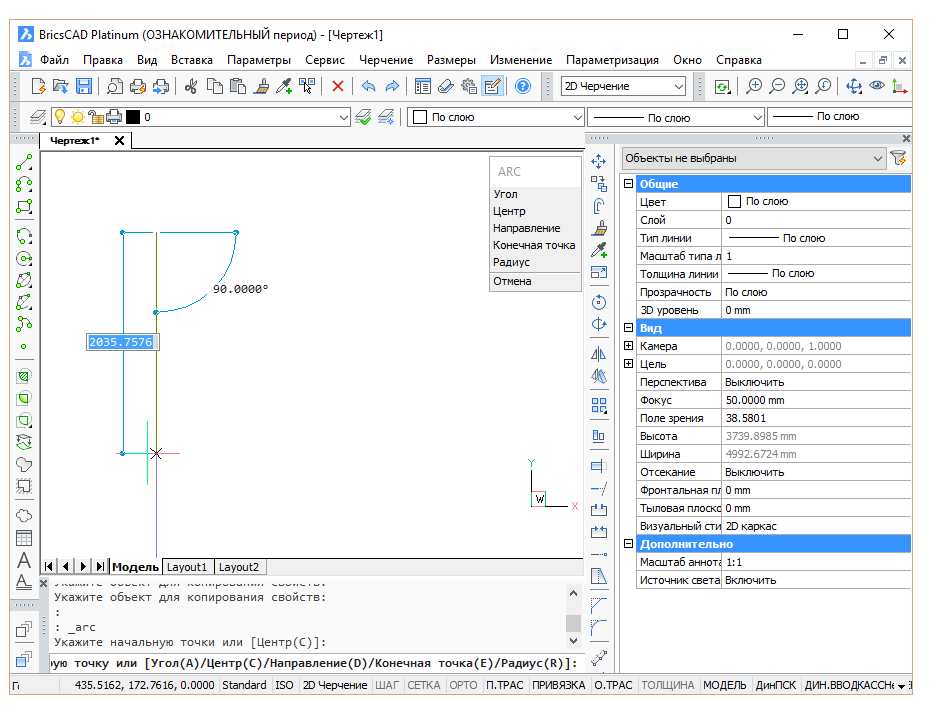Switch to the Layout1 tab
This screenshot has height=719, width=944.
[x=187, y=566]
